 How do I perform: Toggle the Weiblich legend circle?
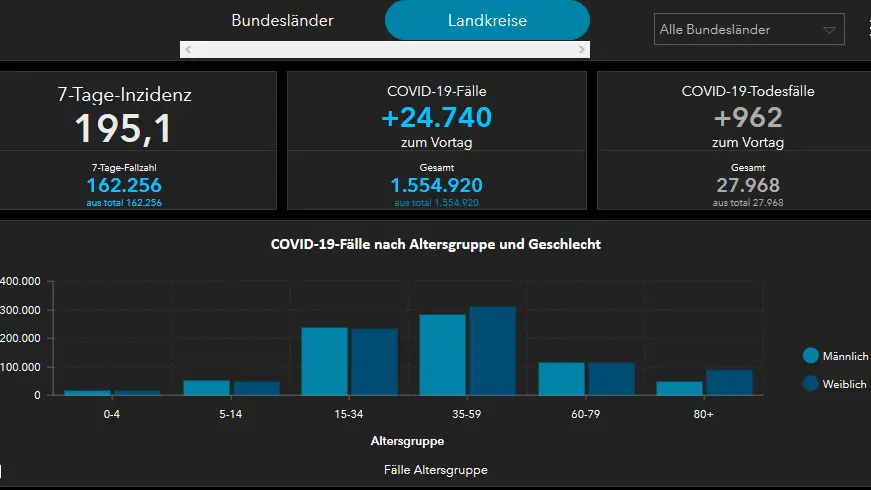810,384
